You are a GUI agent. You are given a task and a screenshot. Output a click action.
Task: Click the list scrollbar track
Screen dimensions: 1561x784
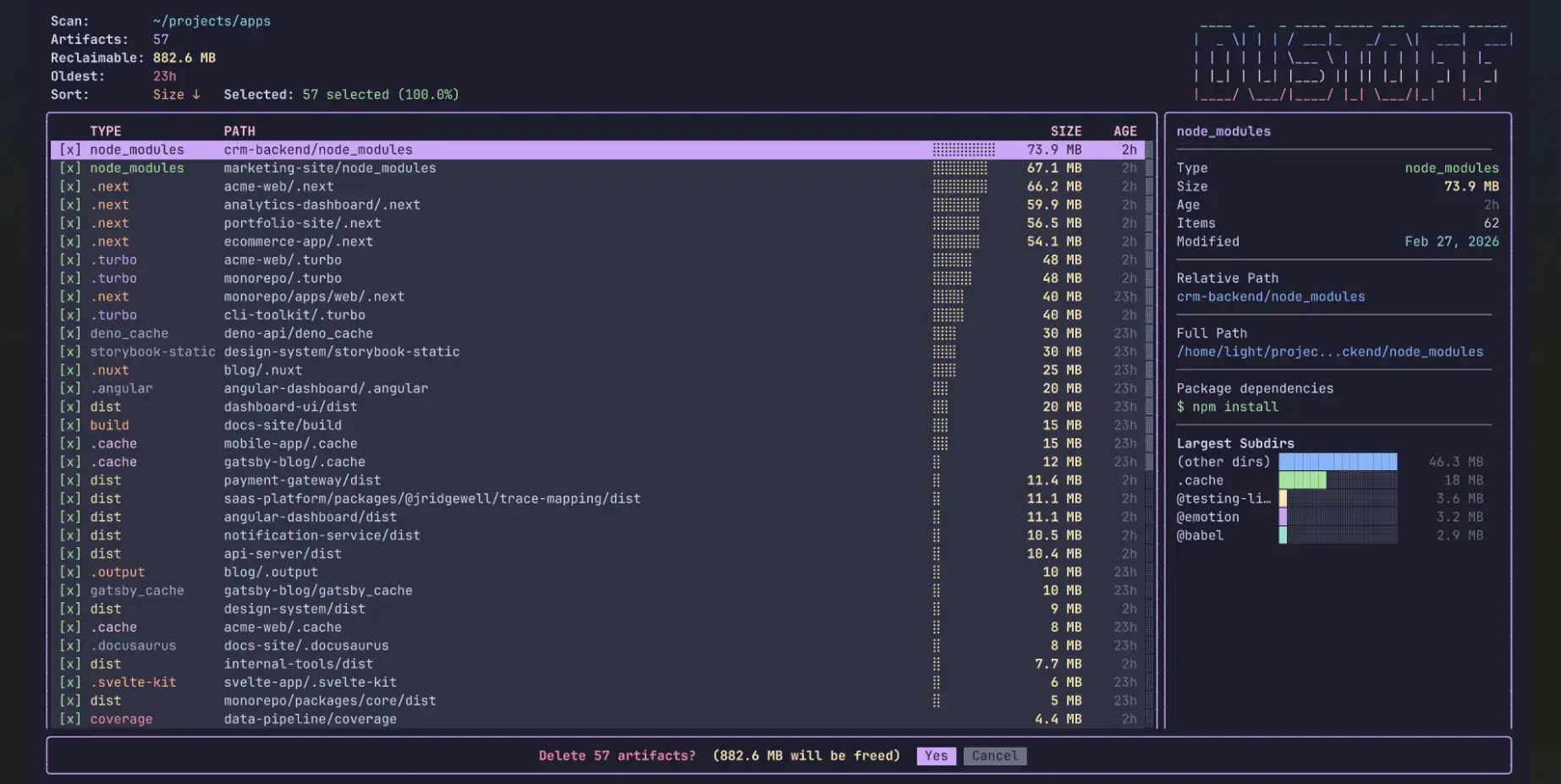tap(1151, 423)
